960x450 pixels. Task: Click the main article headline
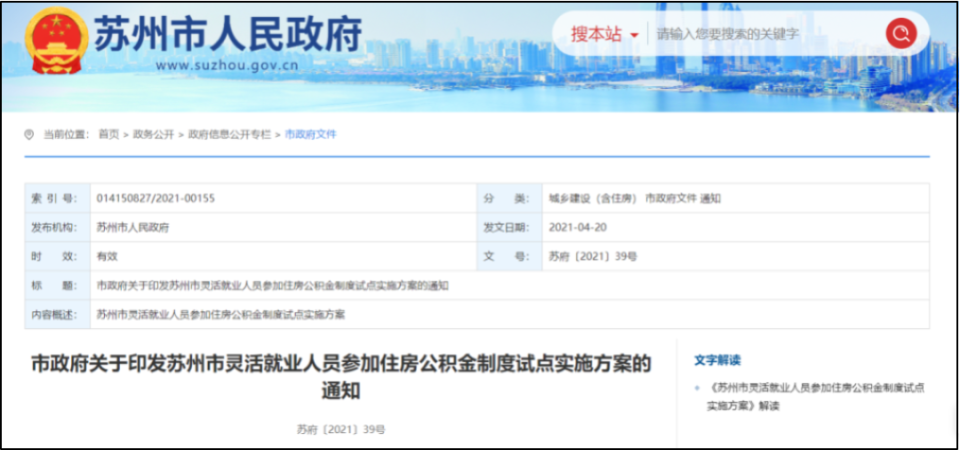tap(341, 377)
